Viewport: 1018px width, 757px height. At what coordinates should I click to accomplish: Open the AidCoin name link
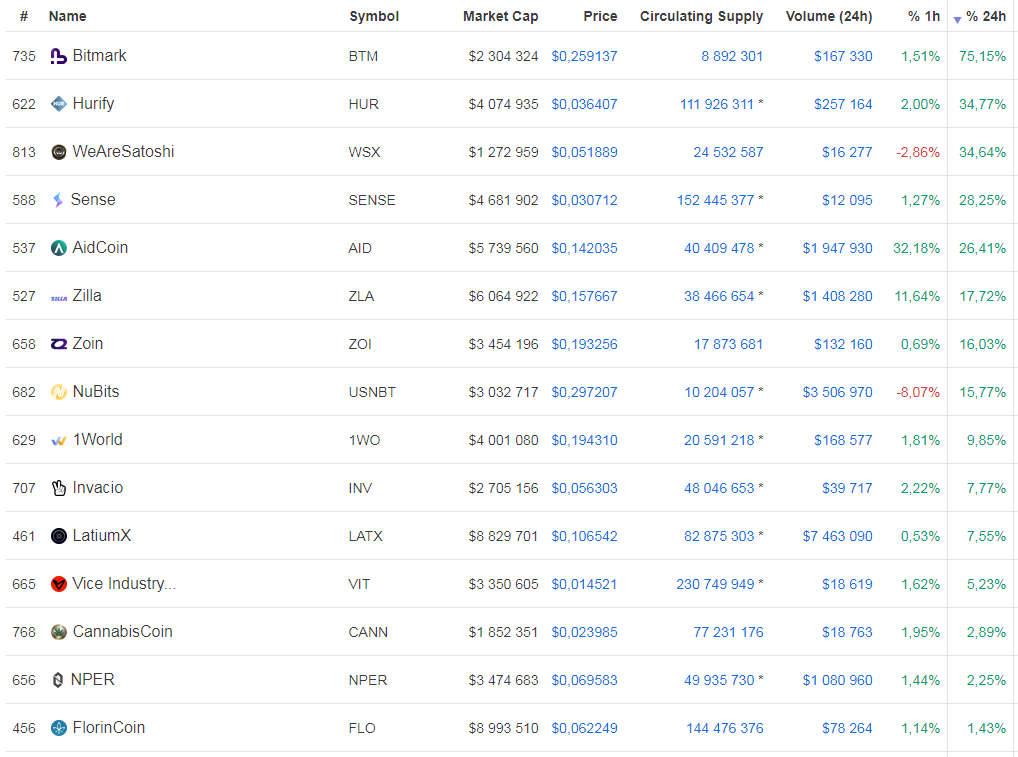point(100,248)
